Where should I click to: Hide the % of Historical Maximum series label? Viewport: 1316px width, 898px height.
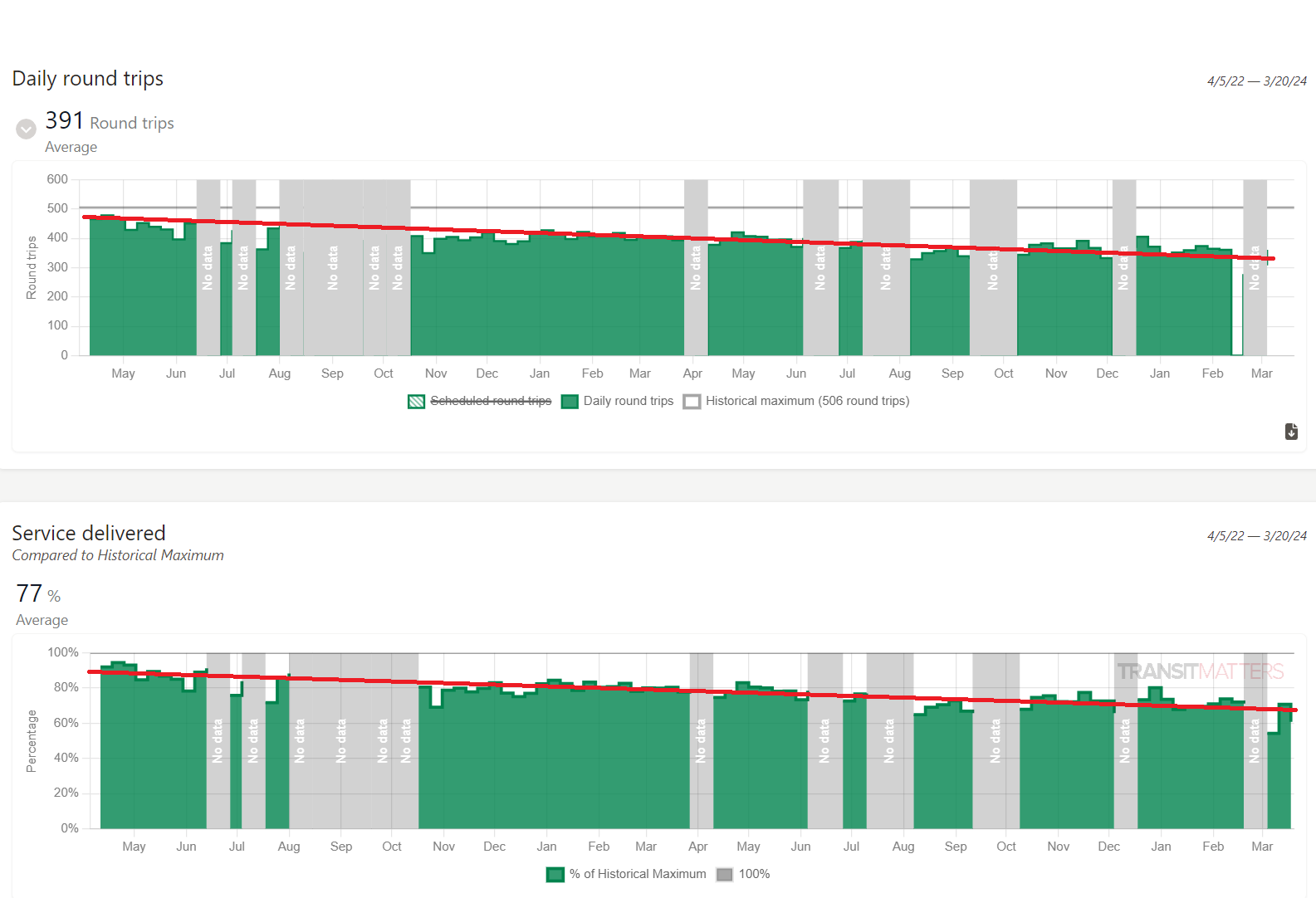[x=637, y=874]
